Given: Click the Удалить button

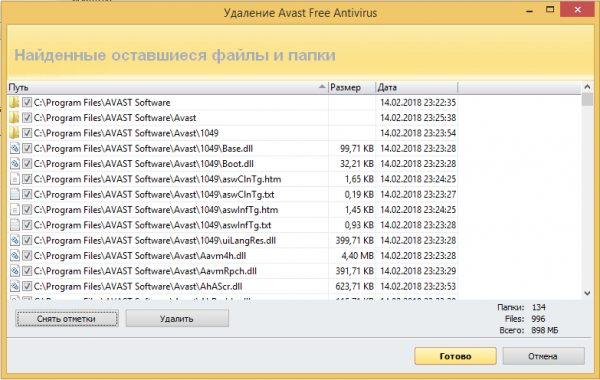Looking at the screenshot, I should (x=177, y=319).
